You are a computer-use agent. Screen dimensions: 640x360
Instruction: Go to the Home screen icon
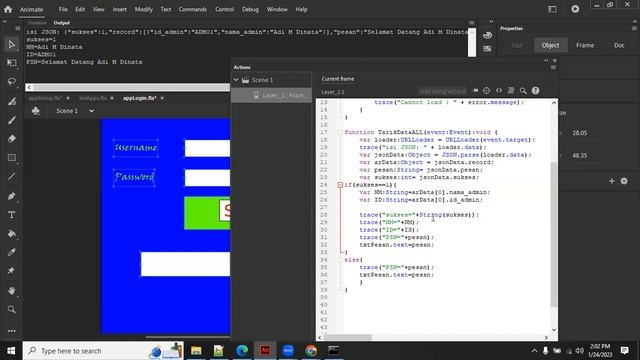[x=8, y=9]
